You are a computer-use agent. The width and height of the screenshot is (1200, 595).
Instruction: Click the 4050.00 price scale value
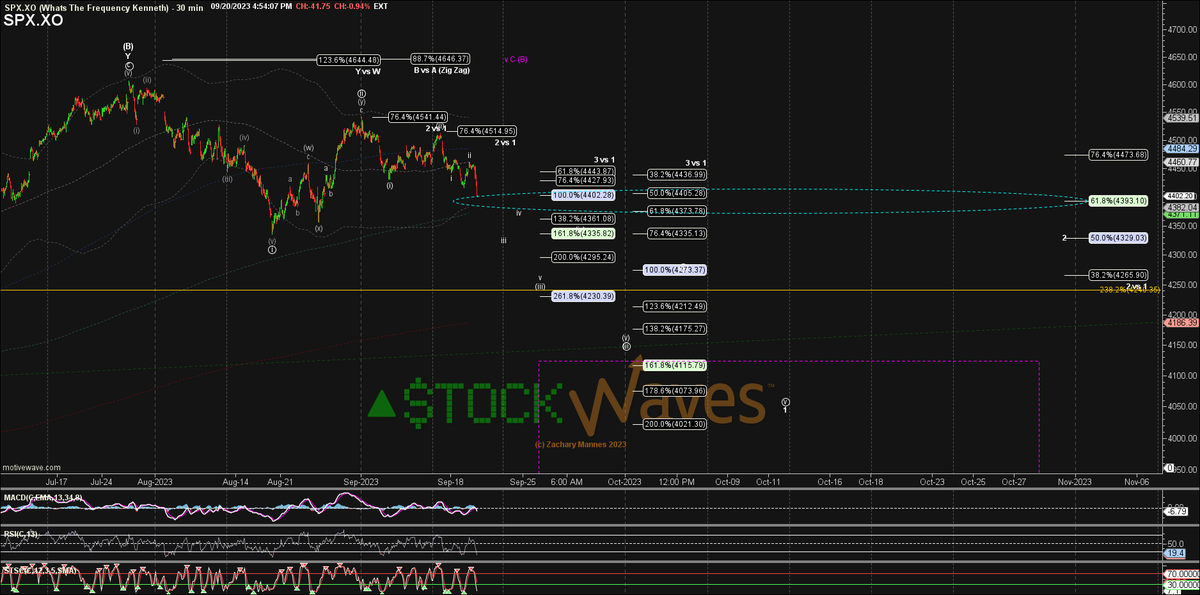[x=1183, y=408]
